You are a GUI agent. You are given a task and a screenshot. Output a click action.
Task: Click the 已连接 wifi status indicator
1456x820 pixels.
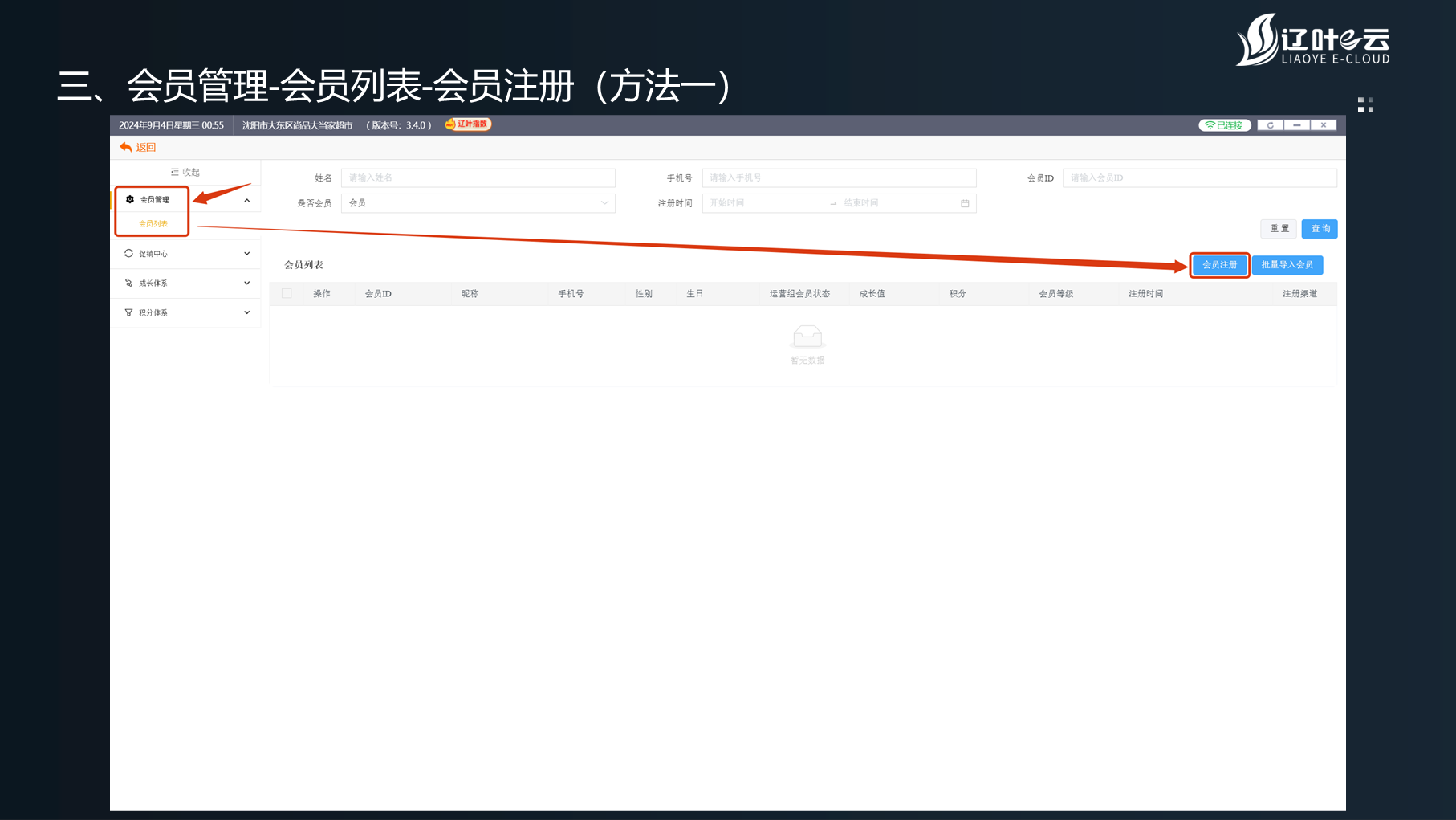[1224, 125]
